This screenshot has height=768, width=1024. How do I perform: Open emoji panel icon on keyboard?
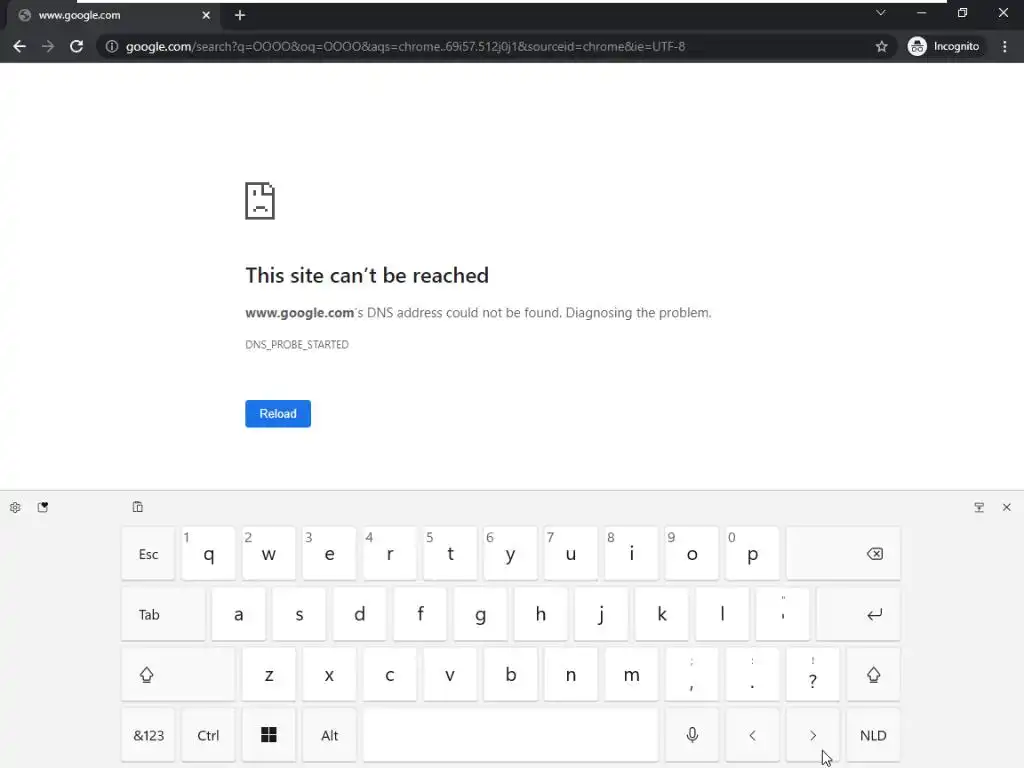coord(42,507)
